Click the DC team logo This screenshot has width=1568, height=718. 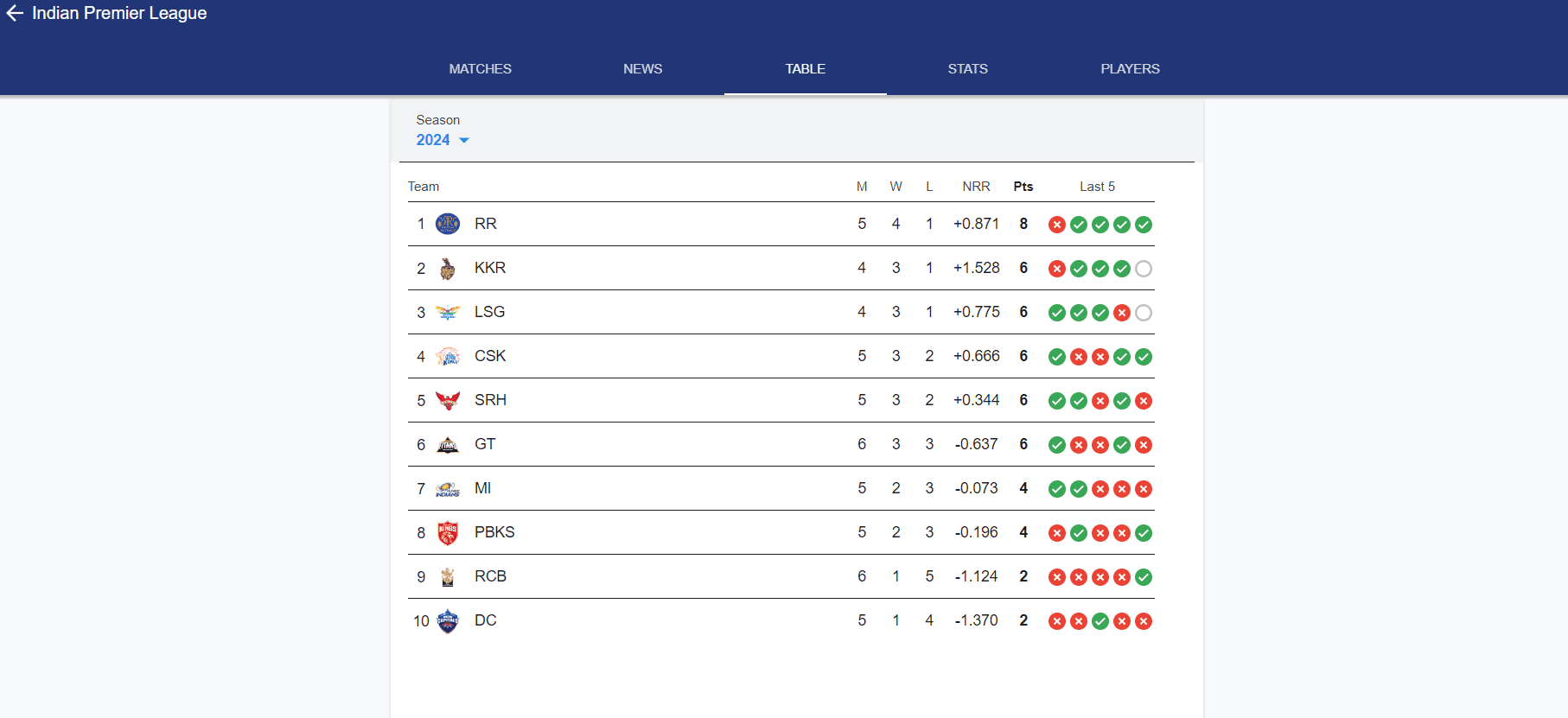448,621
